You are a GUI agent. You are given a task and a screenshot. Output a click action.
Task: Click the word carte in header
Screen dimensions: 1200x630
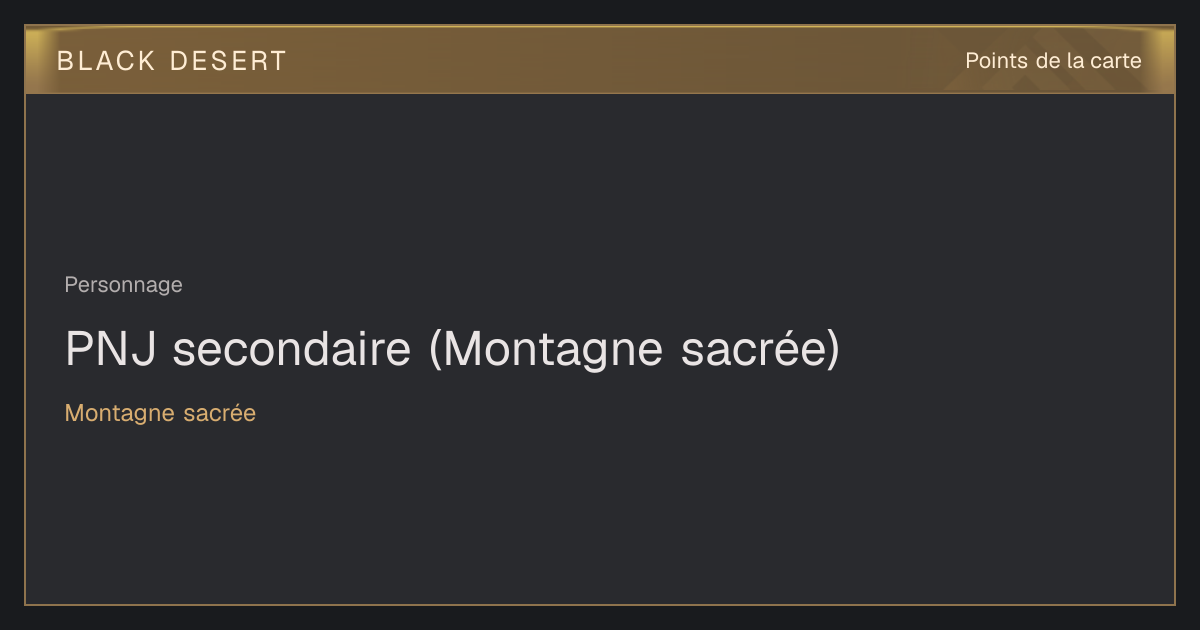1115,61
